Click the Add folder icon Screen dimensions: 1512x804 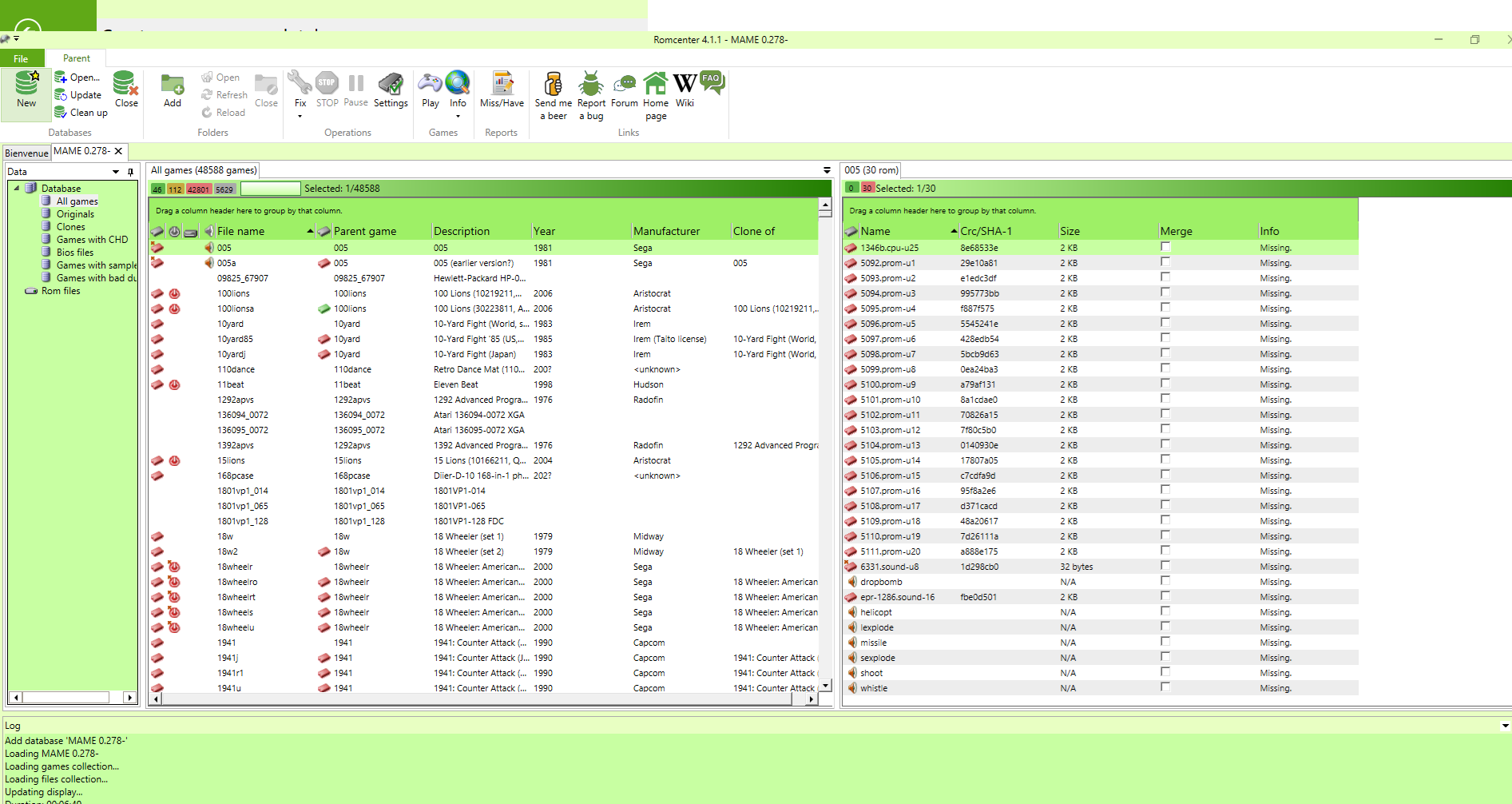pos(173,83)
